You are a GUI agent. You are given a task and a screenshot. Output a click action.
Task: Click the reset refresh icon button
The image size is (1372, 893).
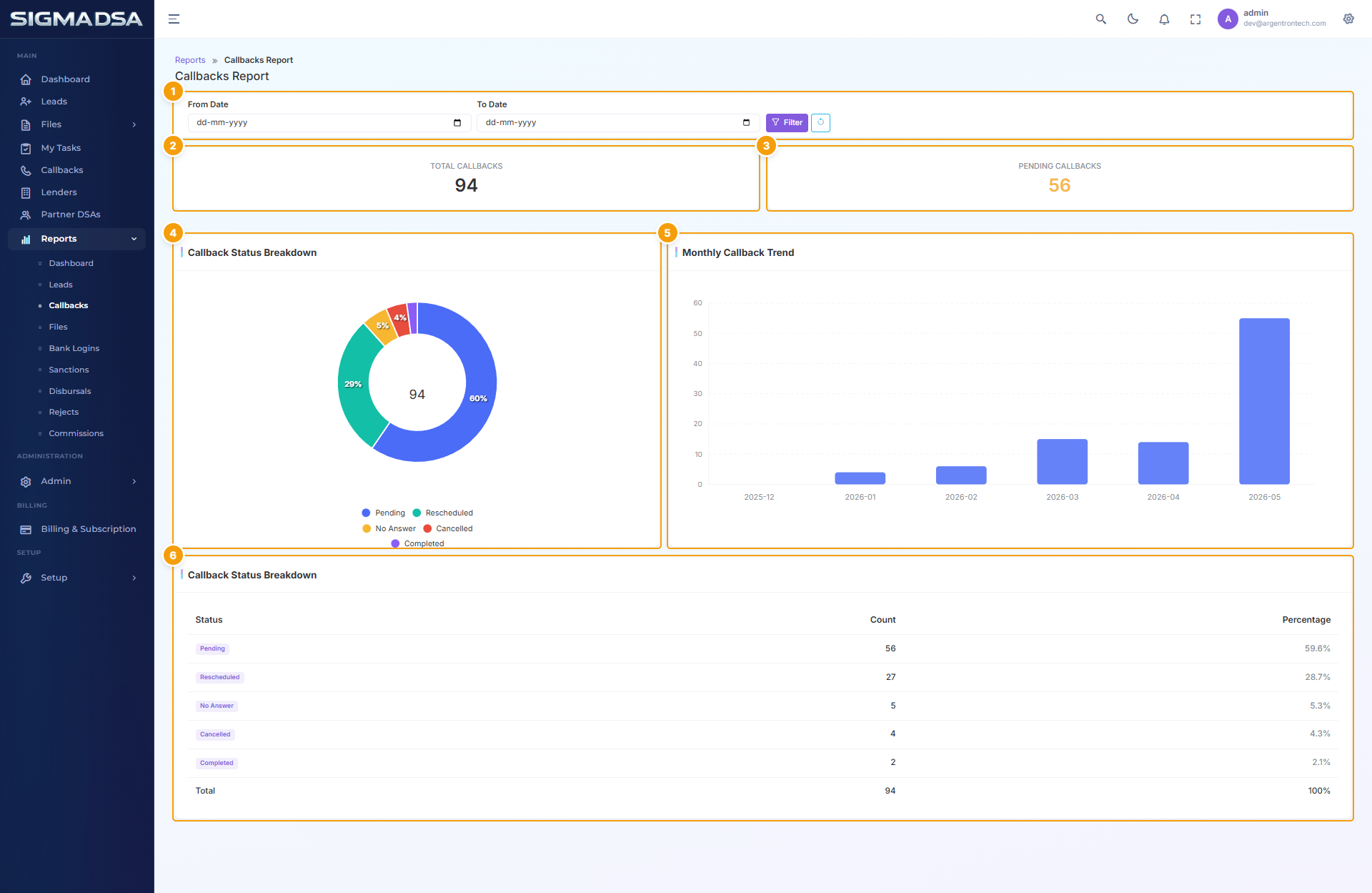820,123
